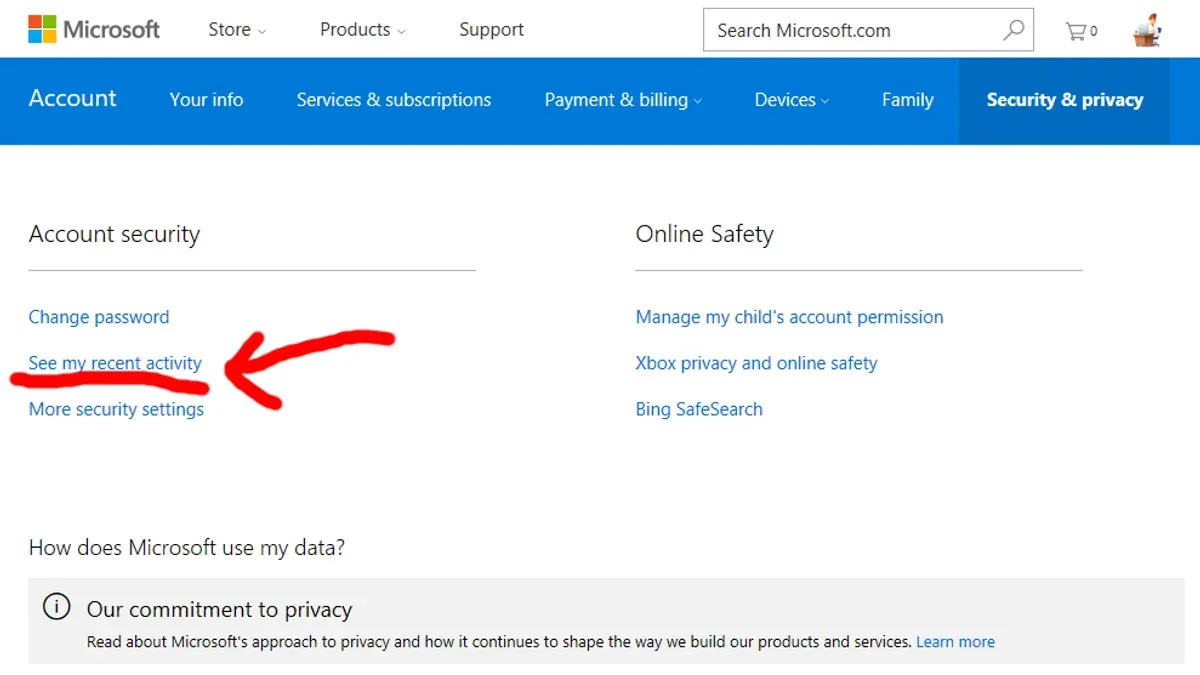Select Security & privacy tab
This screenshot has width=1200, height=675.
click(1064, 100)
